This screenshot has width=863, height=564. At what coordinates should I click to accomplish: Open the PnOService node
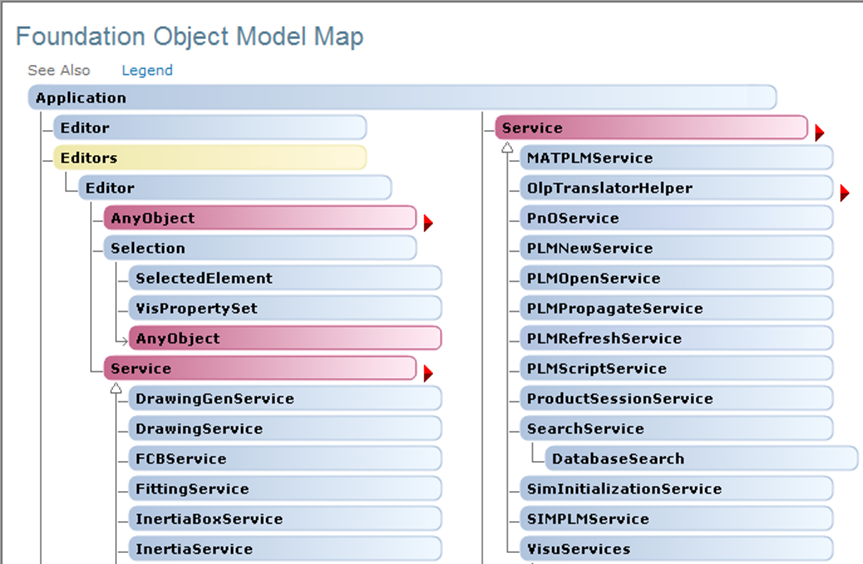(676, 218)
